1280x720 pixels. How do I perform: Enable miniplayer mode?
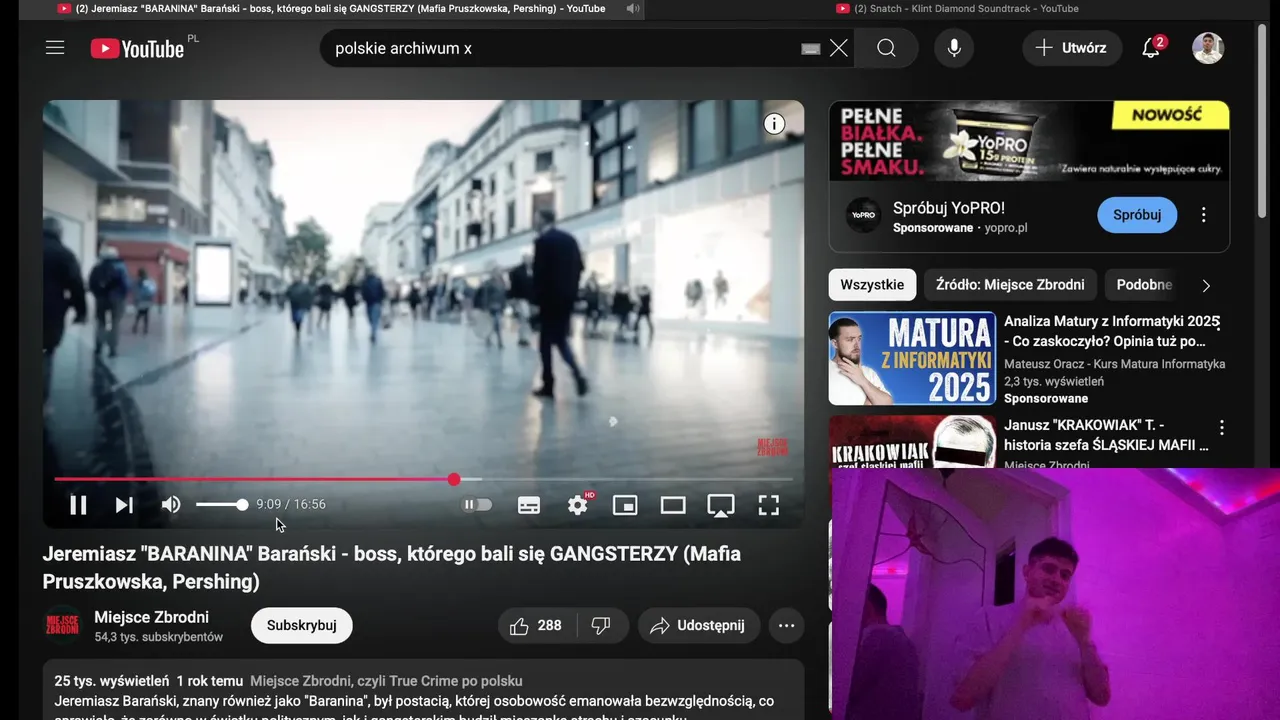pyautogui.click(x=625, y=505)
